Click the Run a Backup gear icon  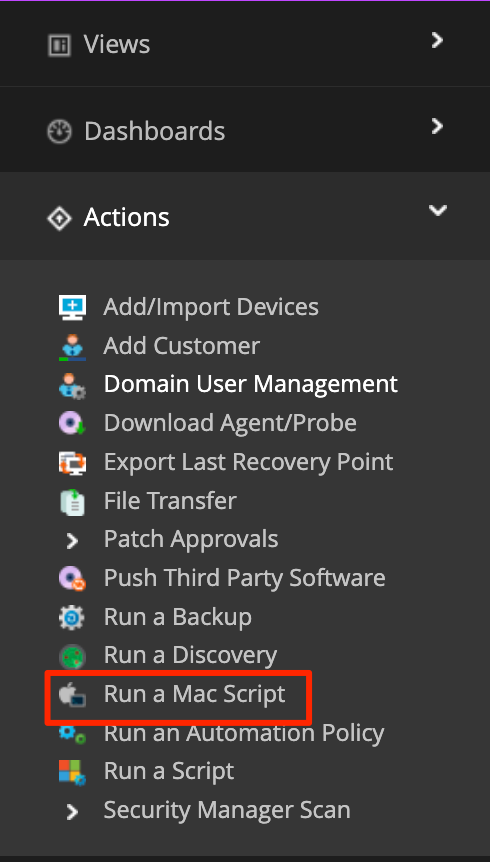72,617
